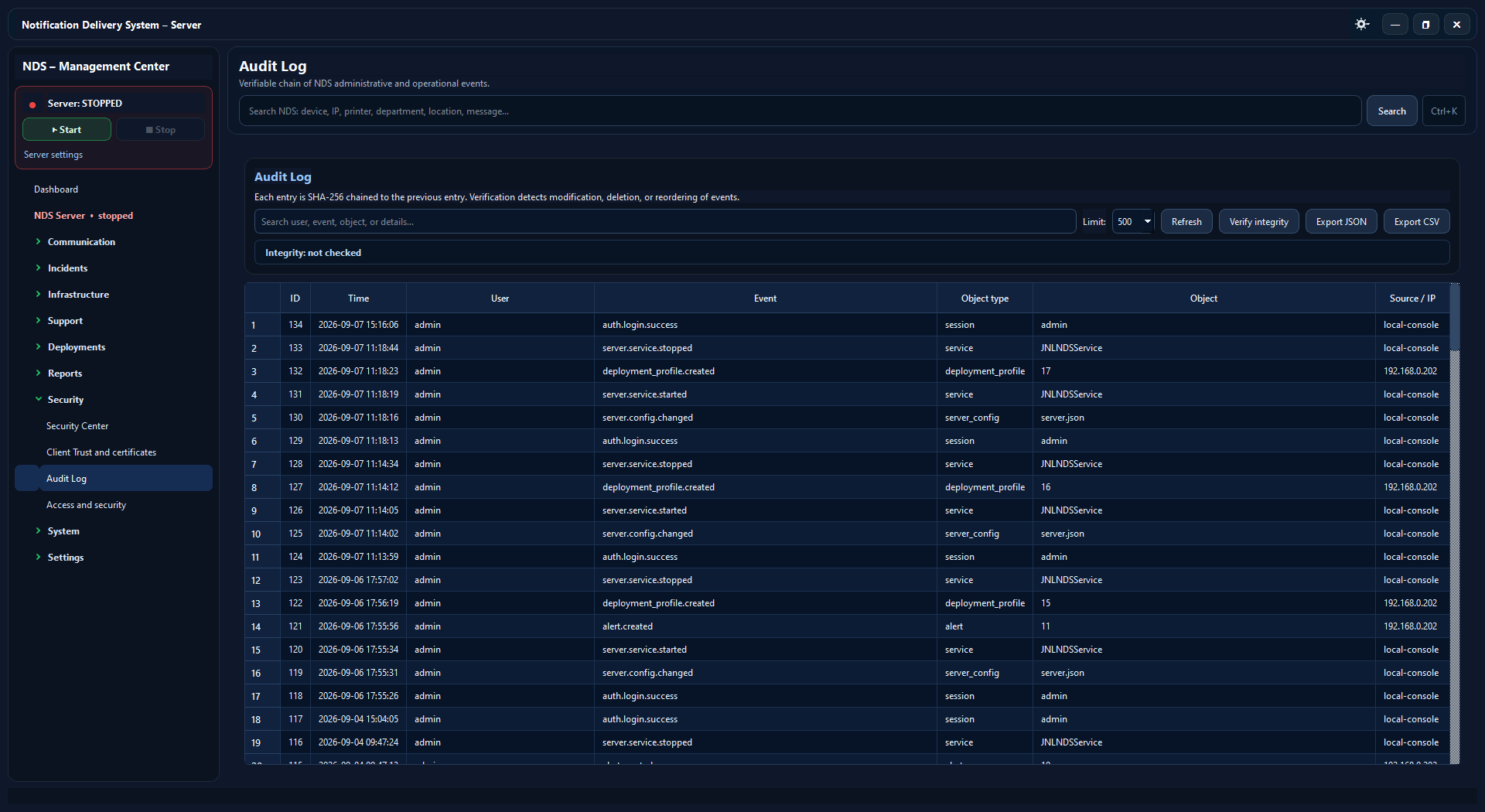This screenshot has width=1485, height=812.
Task: Toggle the light/dark theme sun icon
Action: 1362,25
